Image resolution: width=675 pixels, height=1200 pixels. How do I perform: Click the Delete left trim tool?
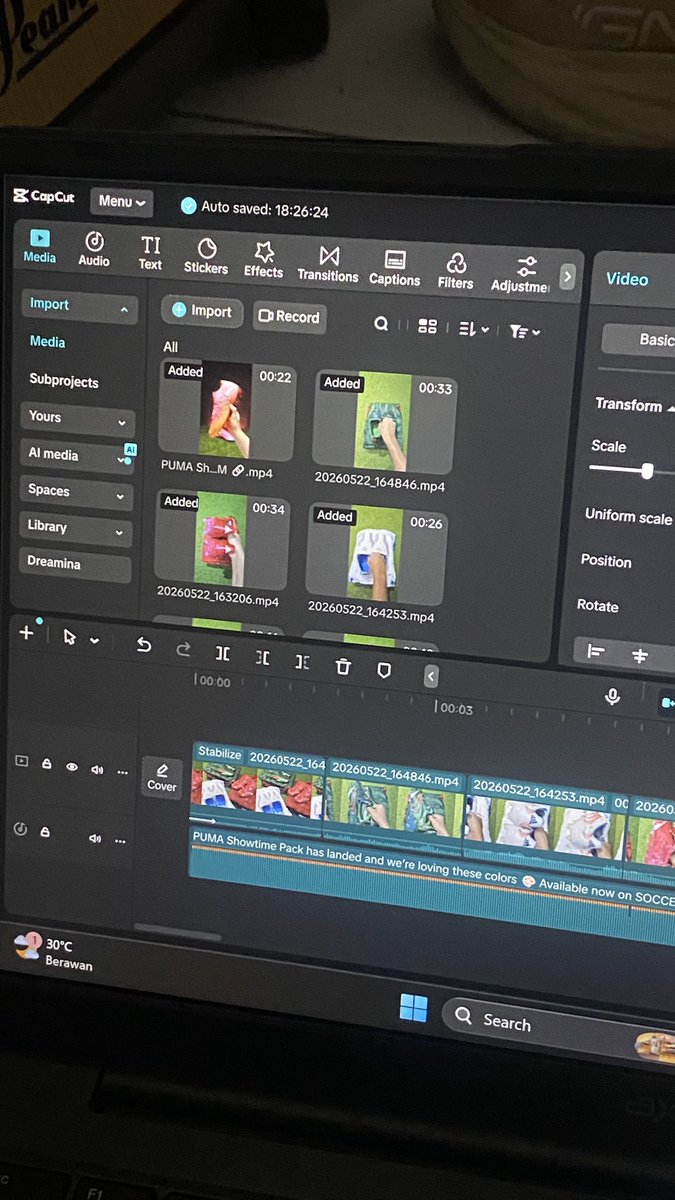pyautogui.click(x=262, y=658)
